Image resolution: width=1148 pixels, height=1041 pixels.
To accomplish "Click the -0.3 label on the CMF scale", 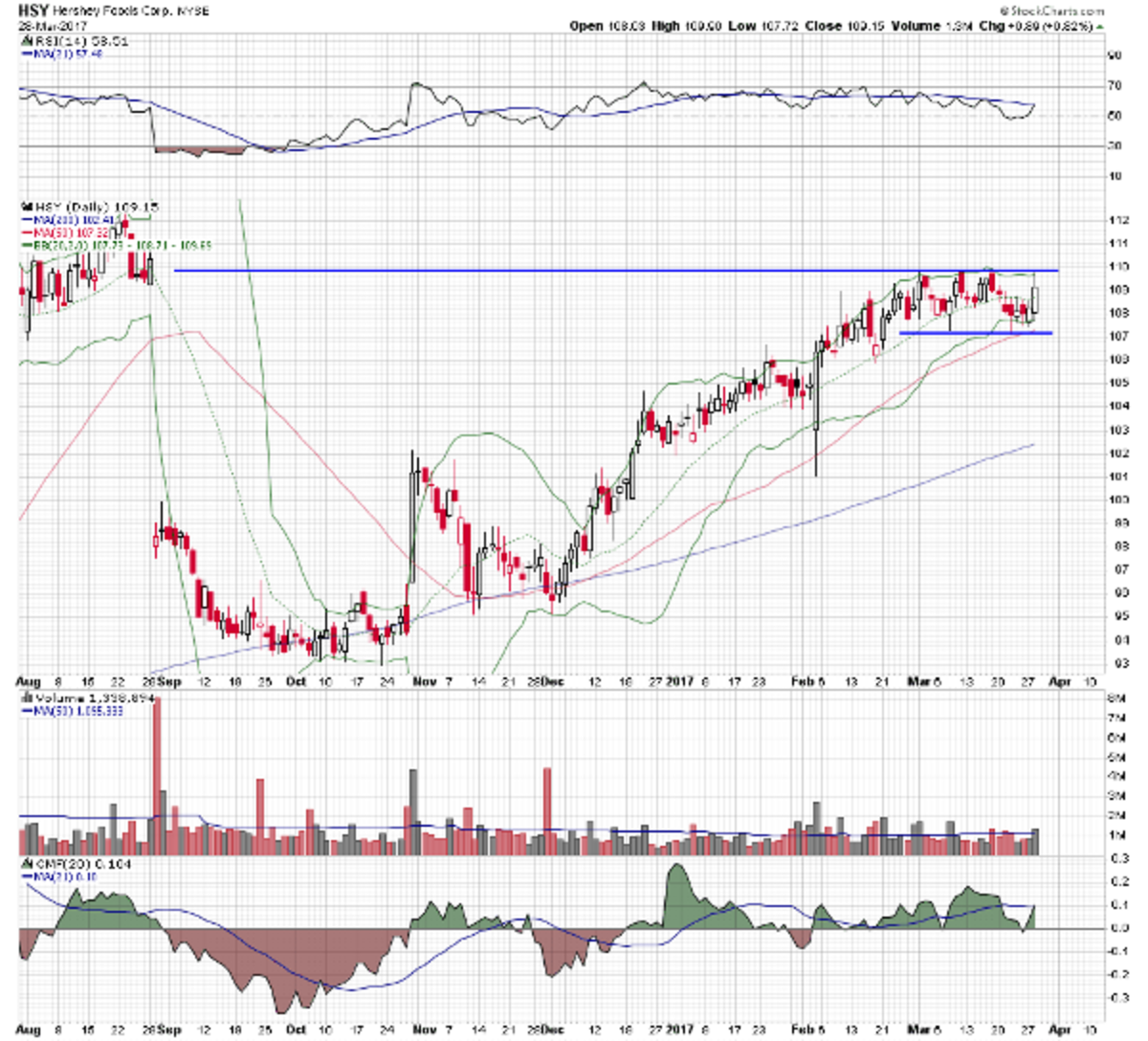I will [1116, 997].
